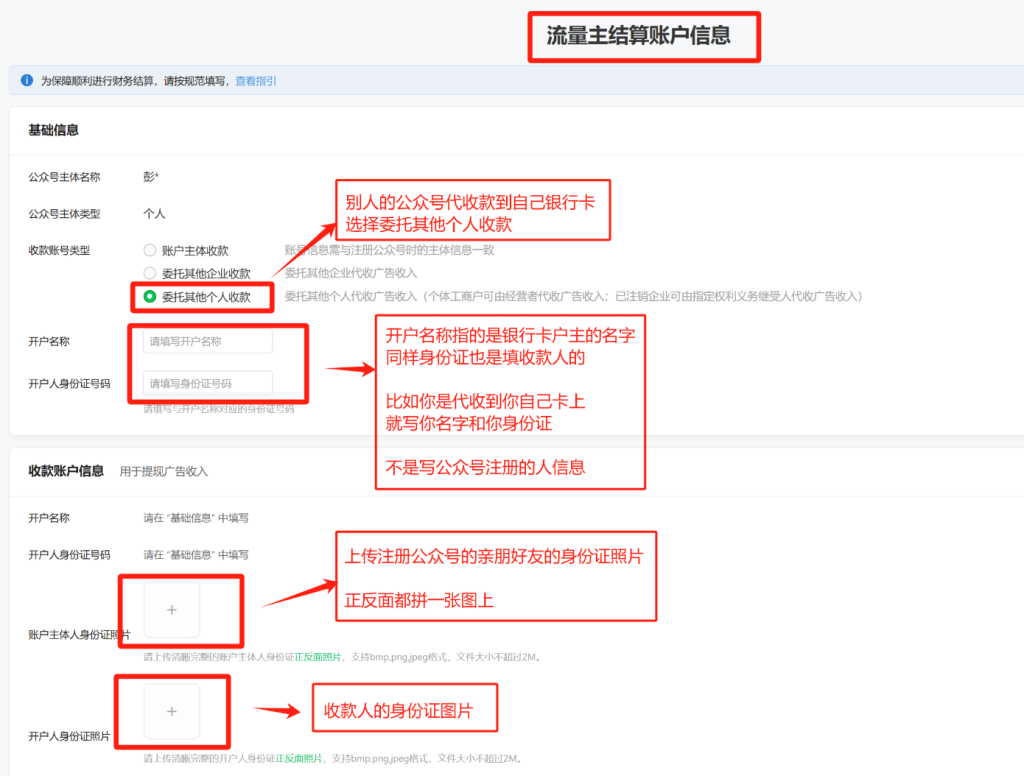Click the plus icon to upload 开户人身份证照片
Image resolution: width=1024 pixels, height=776 pixels.
[171, 711]
